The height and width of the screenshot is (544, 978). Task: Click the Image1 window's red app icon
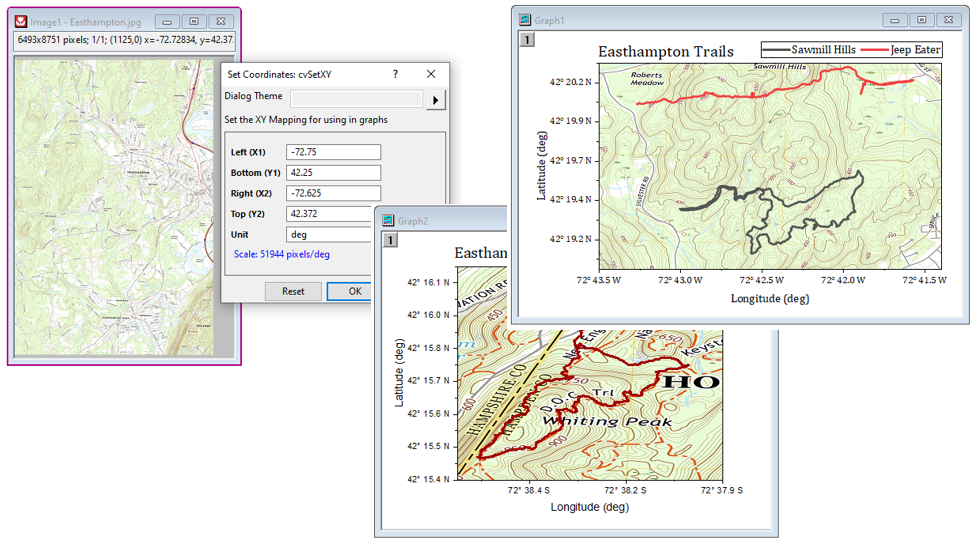coord(21,21)
